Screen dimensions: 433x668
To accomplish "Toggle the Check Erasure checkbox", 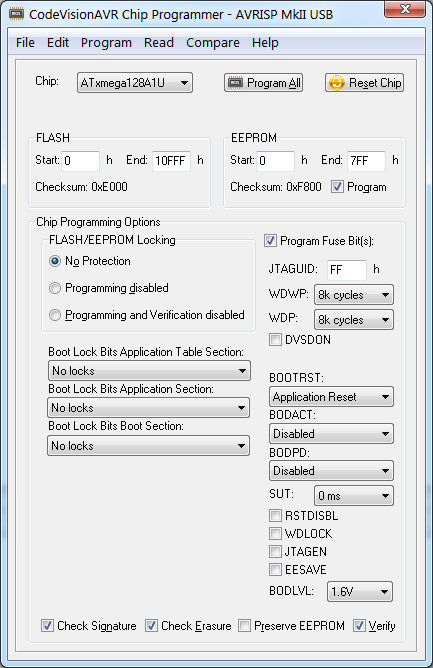I will pyautogui.click(x=151, y=625).
